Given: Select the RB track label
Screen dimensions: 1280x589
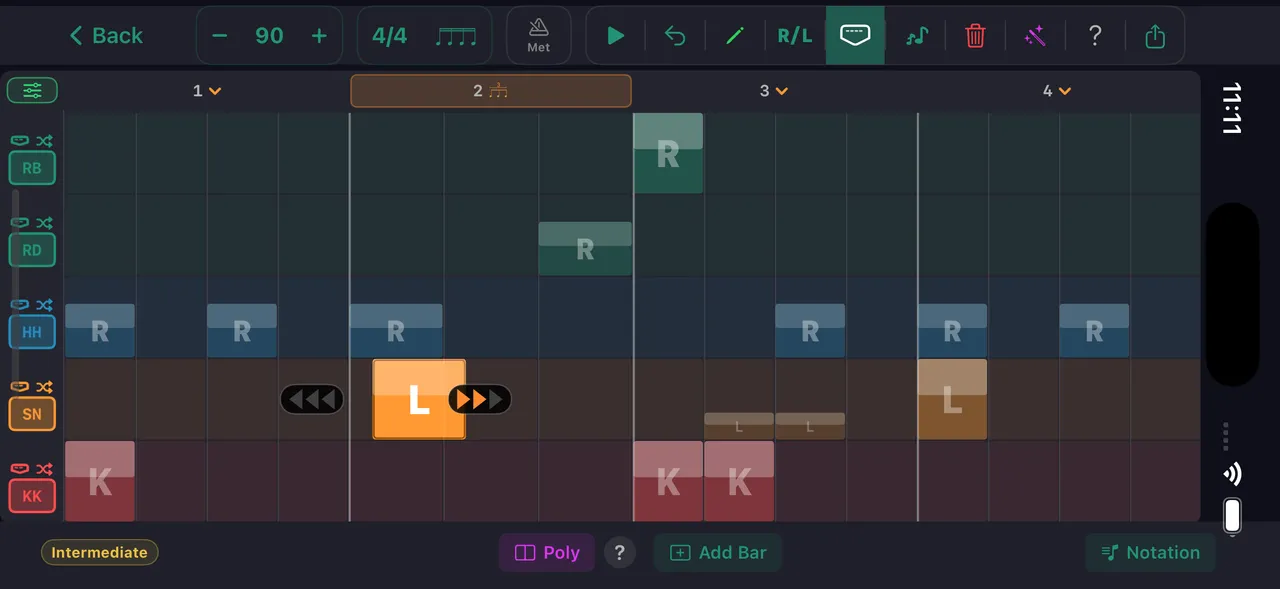Looking at the screenshot, I should coord(32,168).
